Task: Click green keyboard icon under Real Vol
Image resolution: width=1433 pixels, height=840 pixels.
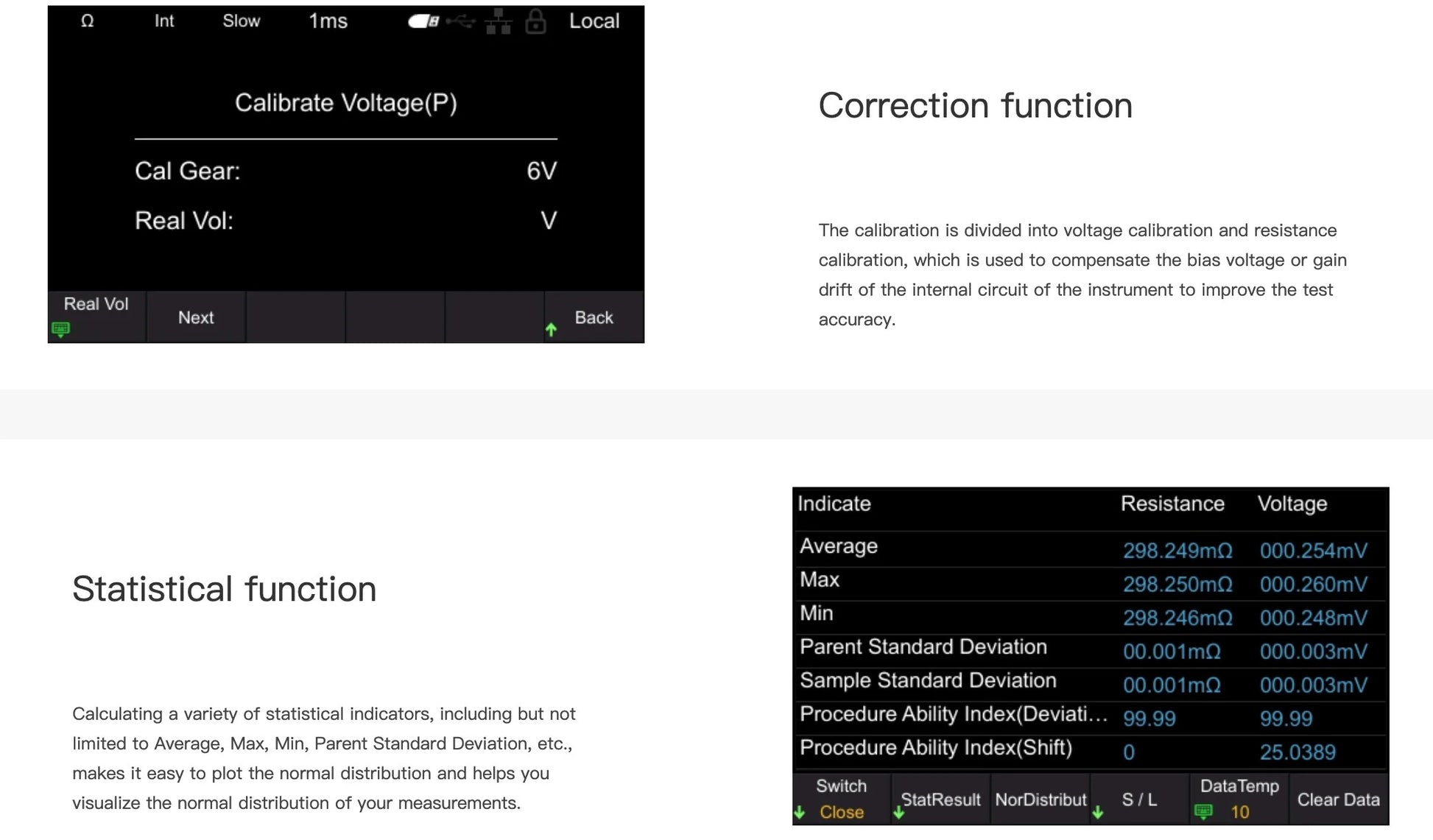Action: 61,328
